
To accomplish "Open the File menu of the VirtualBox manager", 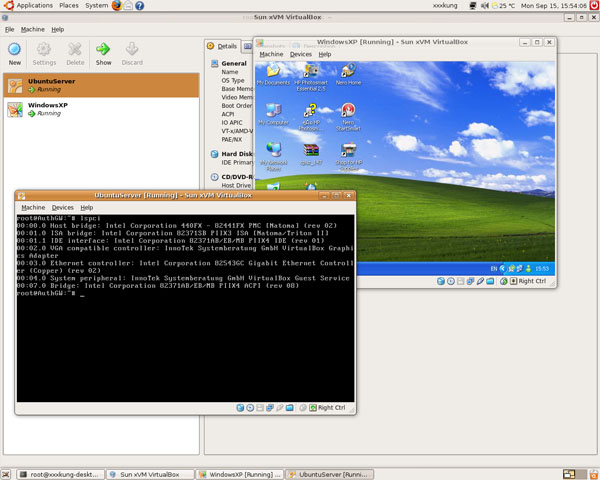I will click(x=10, y=29).
